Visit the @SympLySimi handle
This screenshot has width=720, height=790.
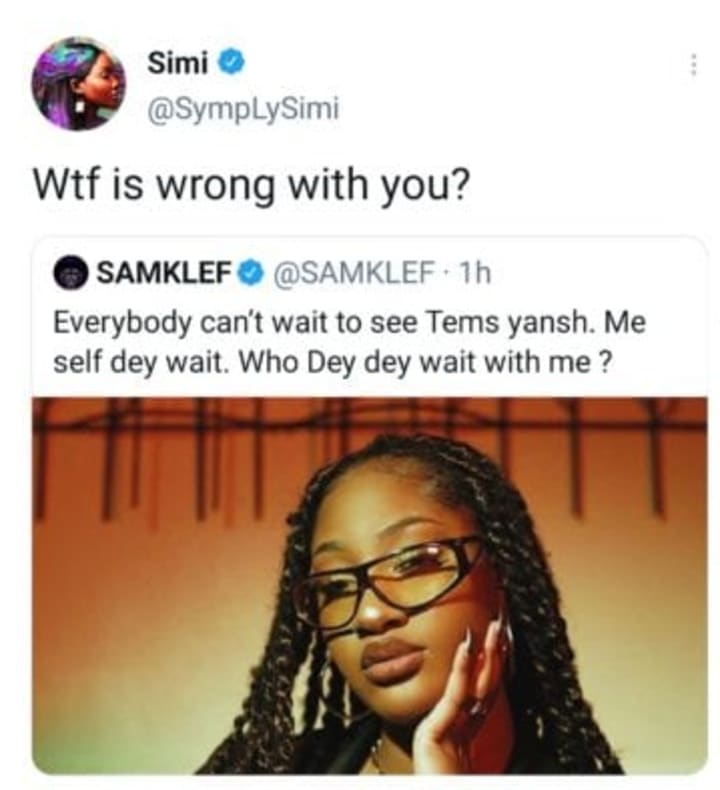(242, 109)
